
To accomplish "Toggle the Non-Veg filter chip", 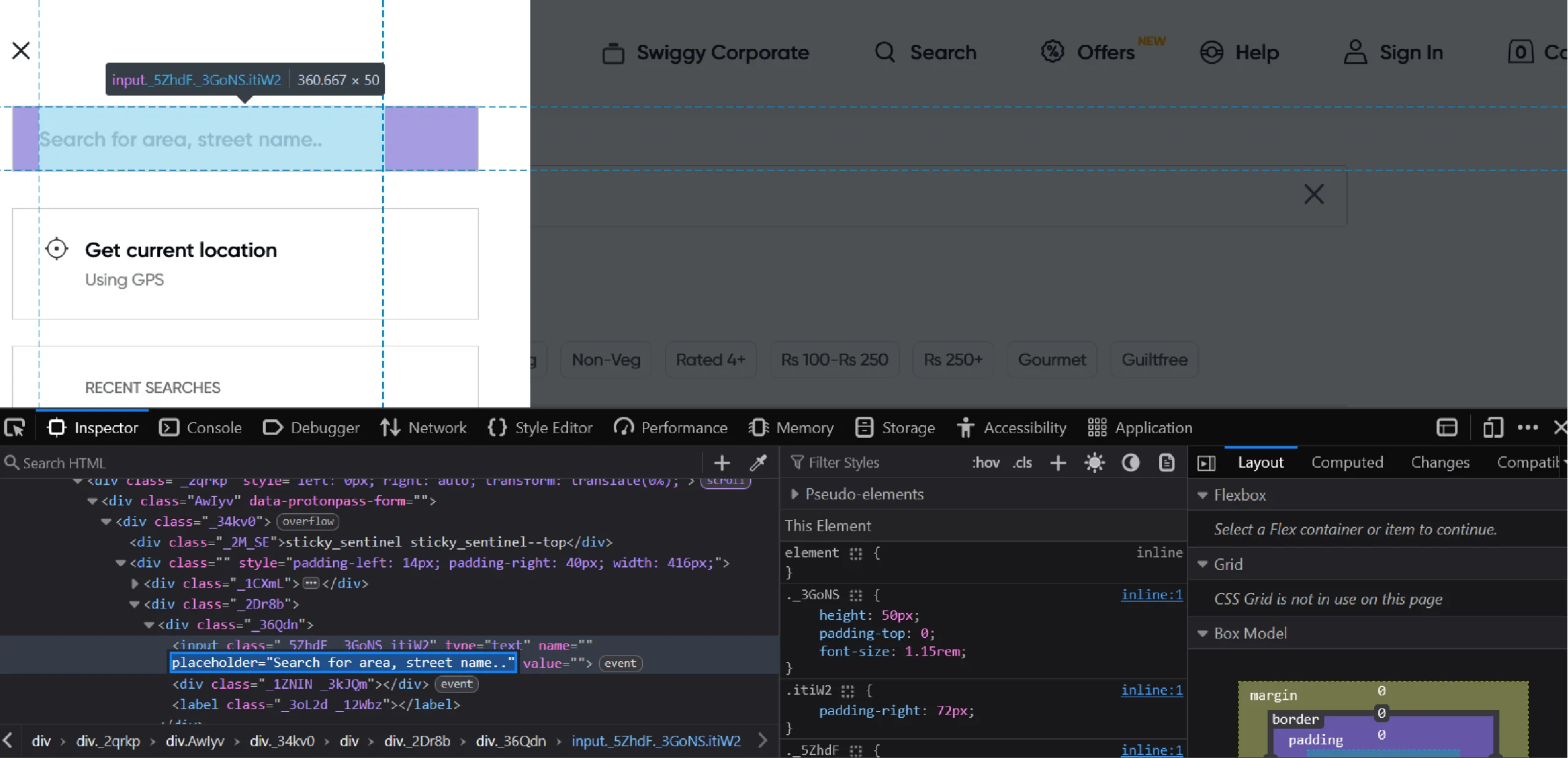I will click(x=606, y=360).
